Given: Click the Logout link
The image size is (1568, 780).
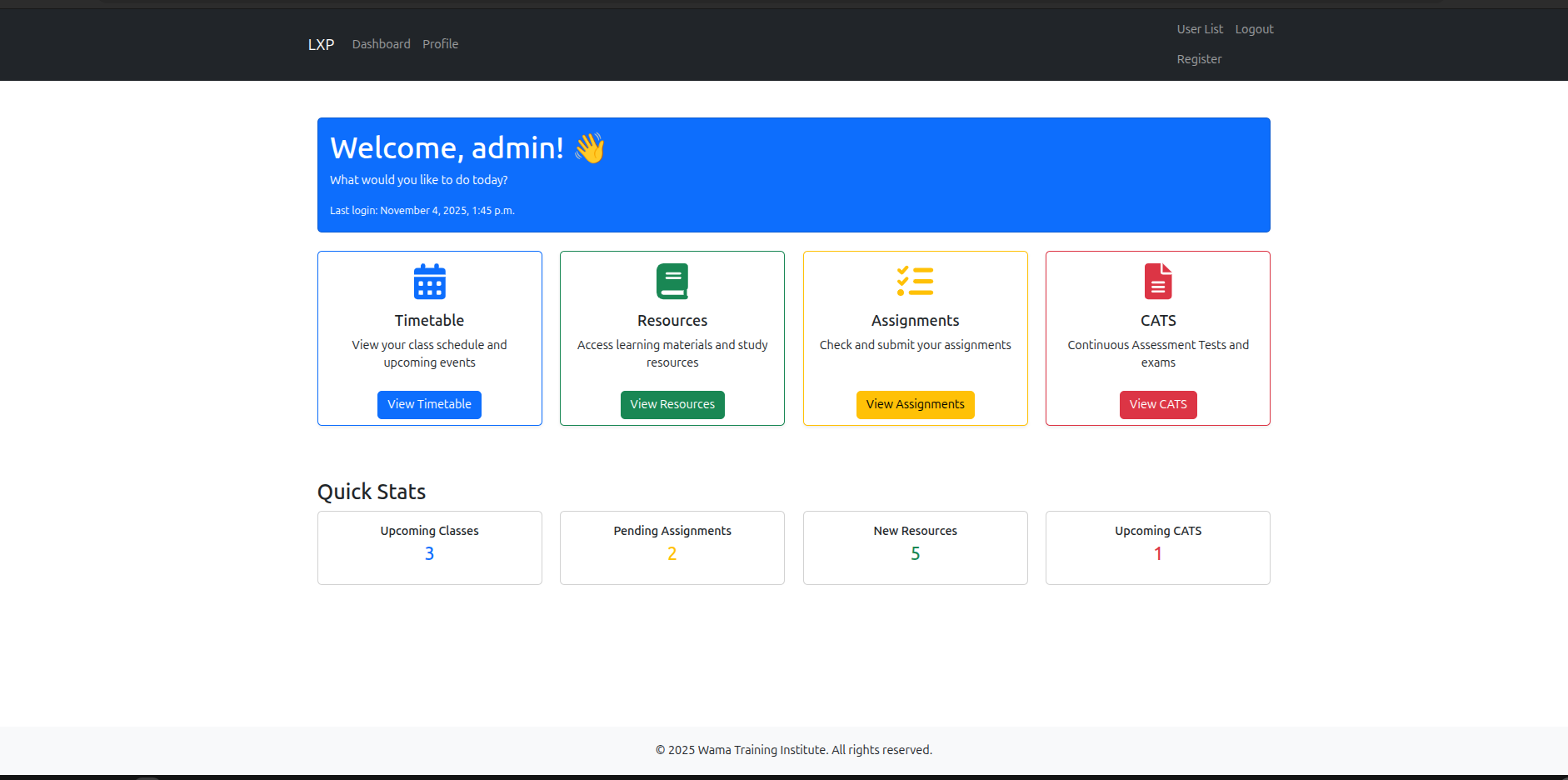Looking at the screenshot, I should 1254,28.
